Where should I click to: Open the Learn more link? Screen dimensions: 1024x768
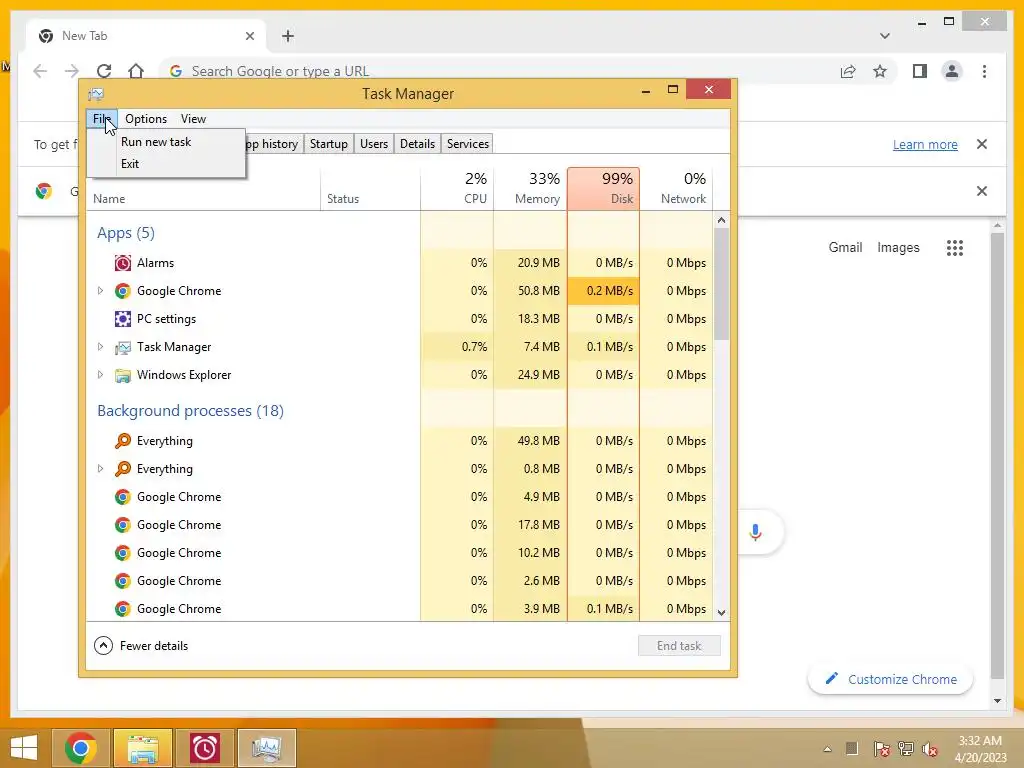click(x=925, y=144)
